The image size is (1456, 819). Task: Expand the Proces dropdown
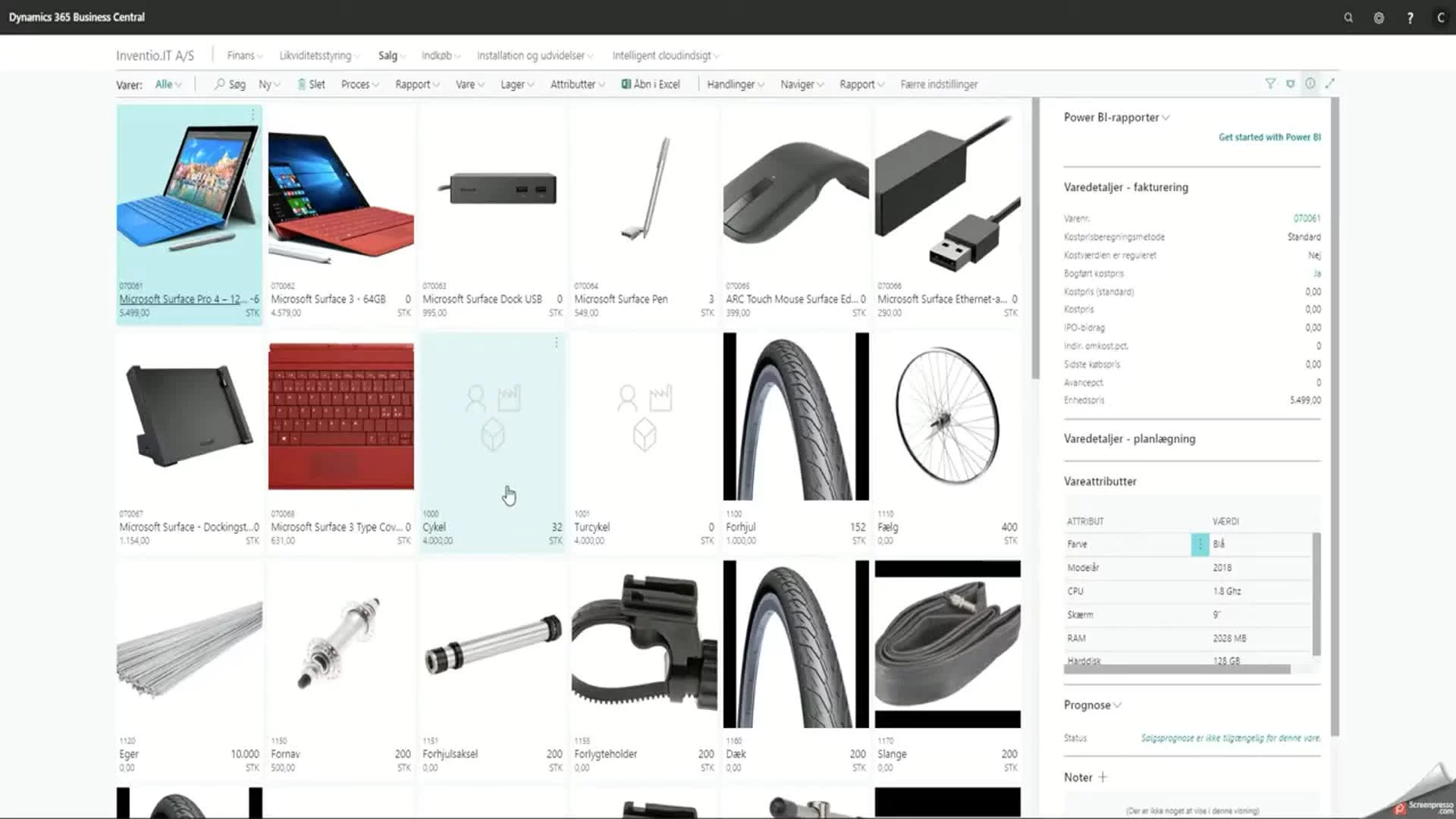pos(359,84)
